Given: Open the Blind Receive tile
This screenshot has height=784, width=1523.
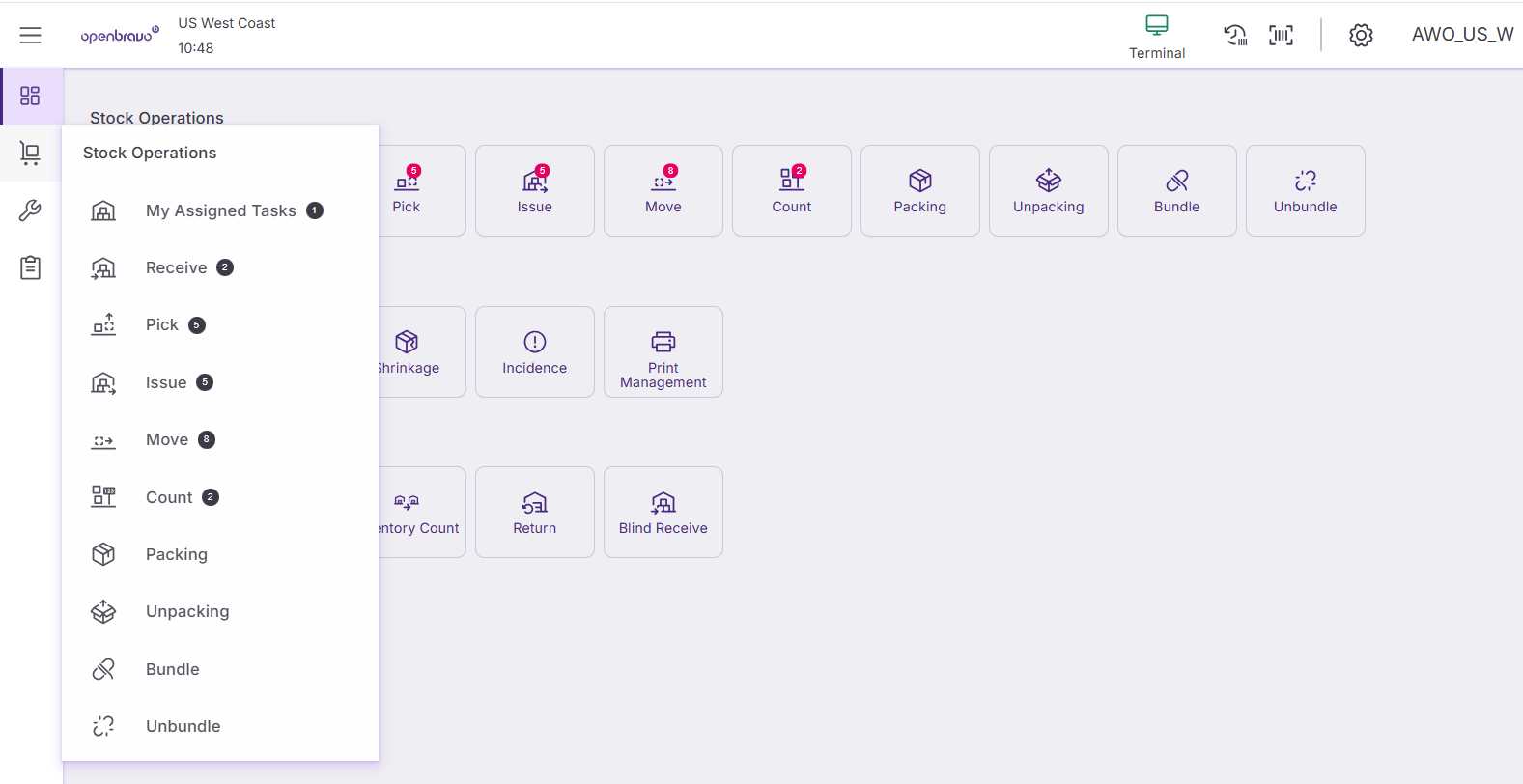Looking at the screenshot, I should click(x=663, y=512).
